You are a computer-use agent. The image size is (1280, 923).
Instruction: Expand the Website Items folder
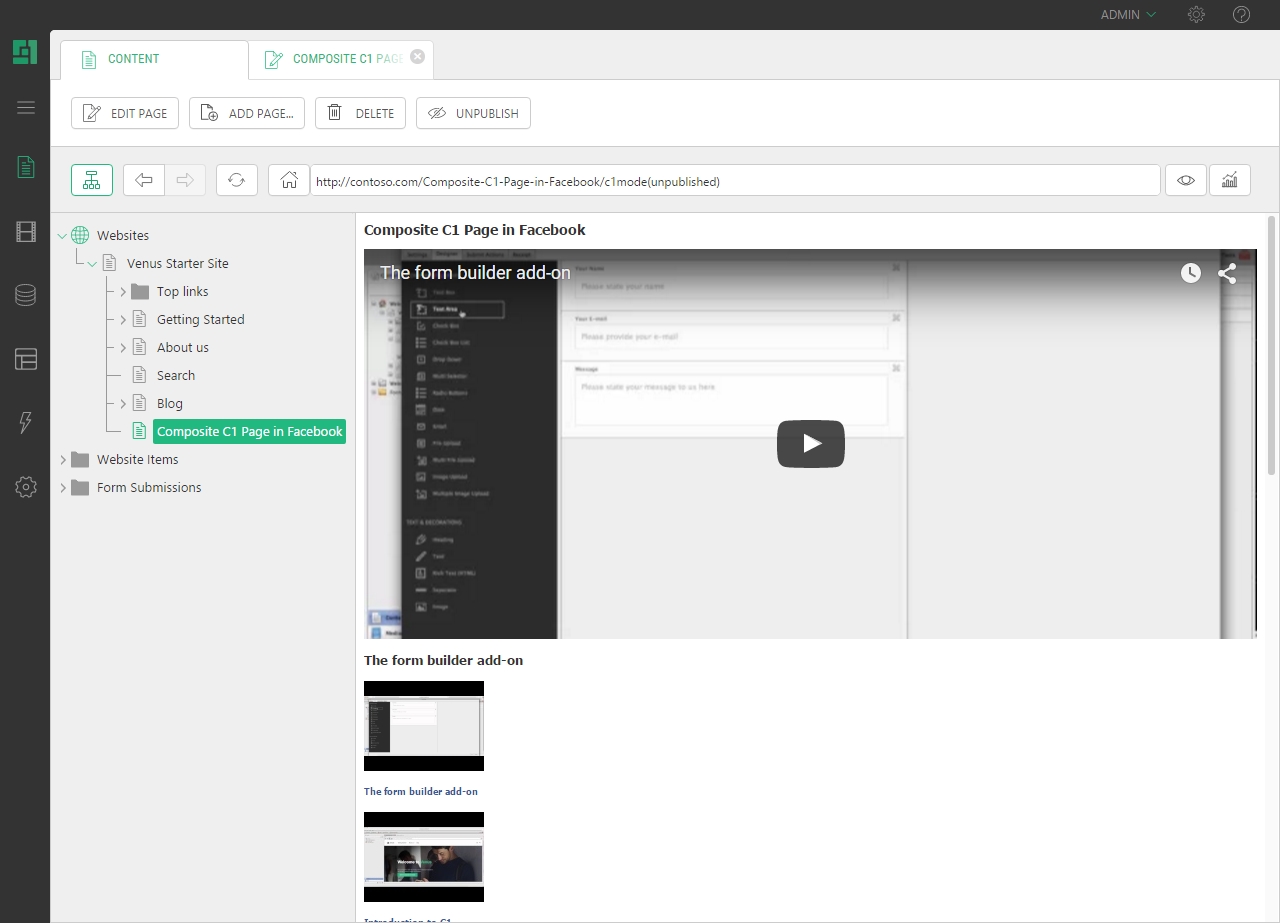coord(63,460)
